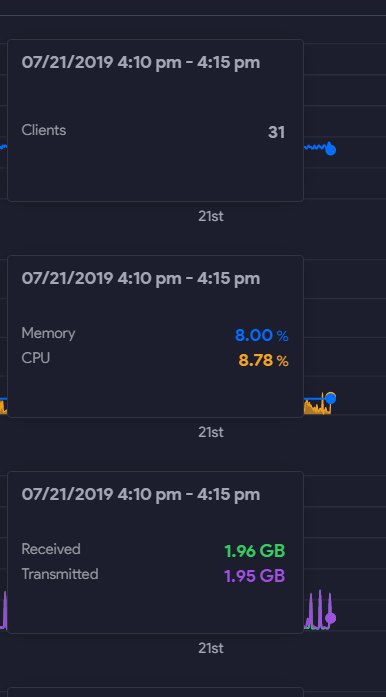Click the purple Transmitted chart data point

pos(330,618)
